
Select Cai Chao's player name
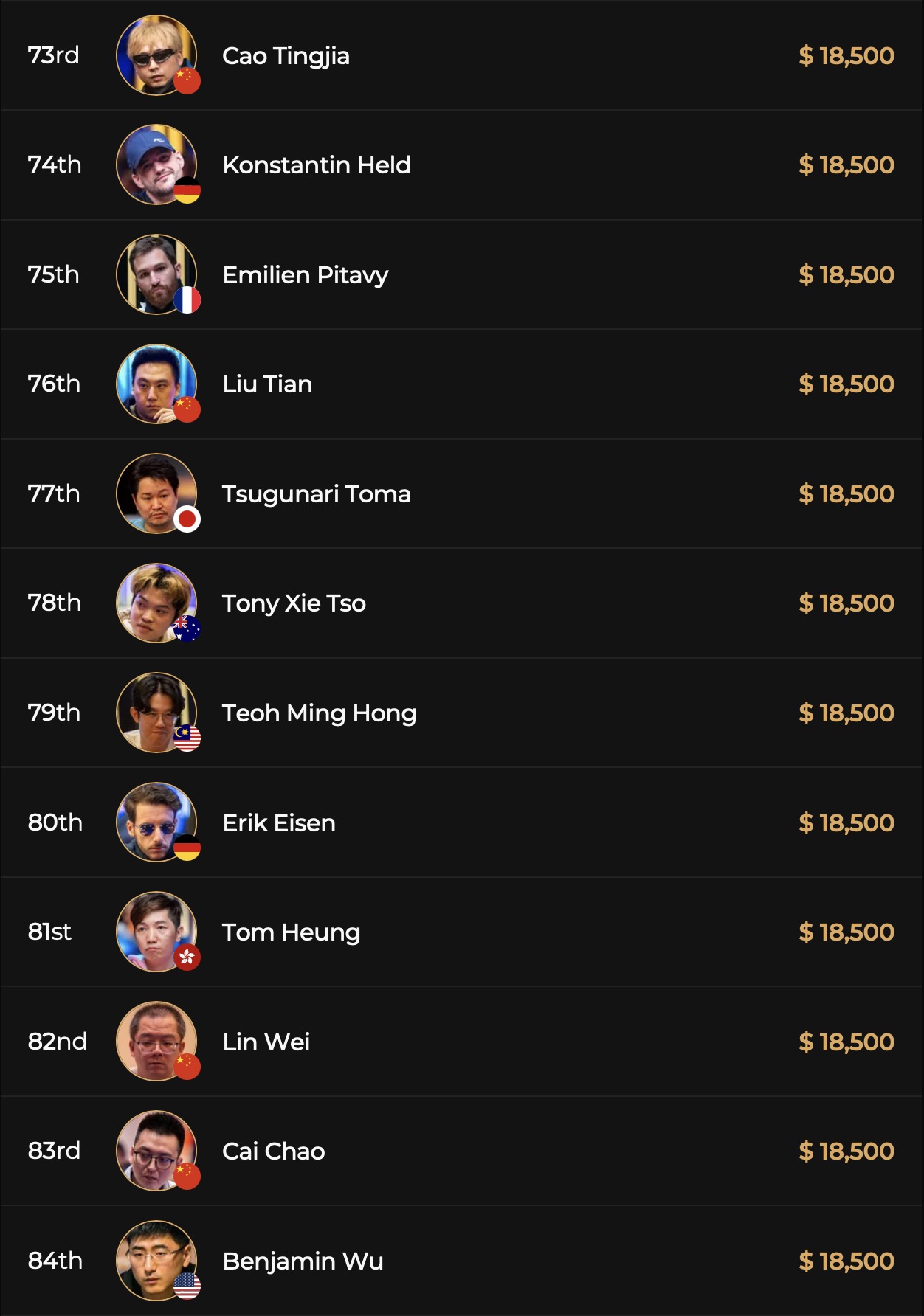point(273,1151)
